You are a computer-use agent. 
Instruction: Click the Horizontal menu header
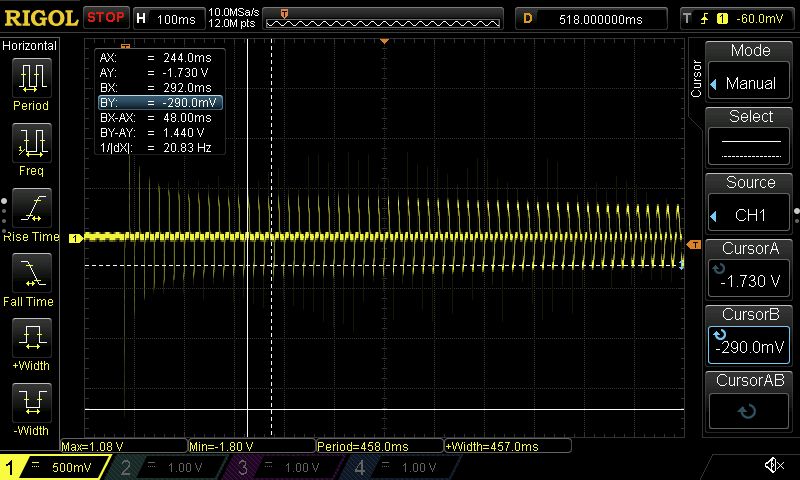click(30, 46)
